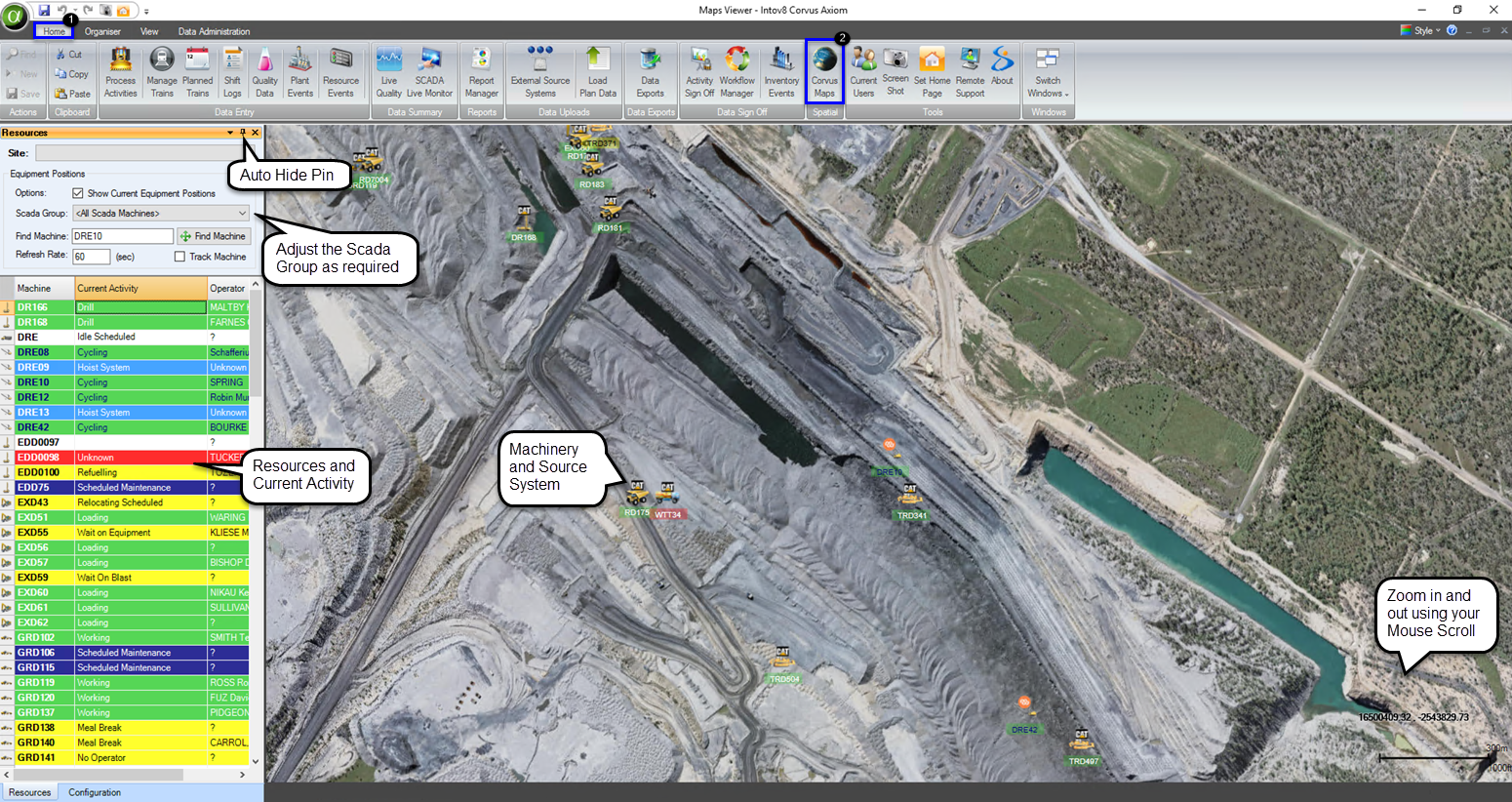Select the Organiser ribbon tab

102,31
